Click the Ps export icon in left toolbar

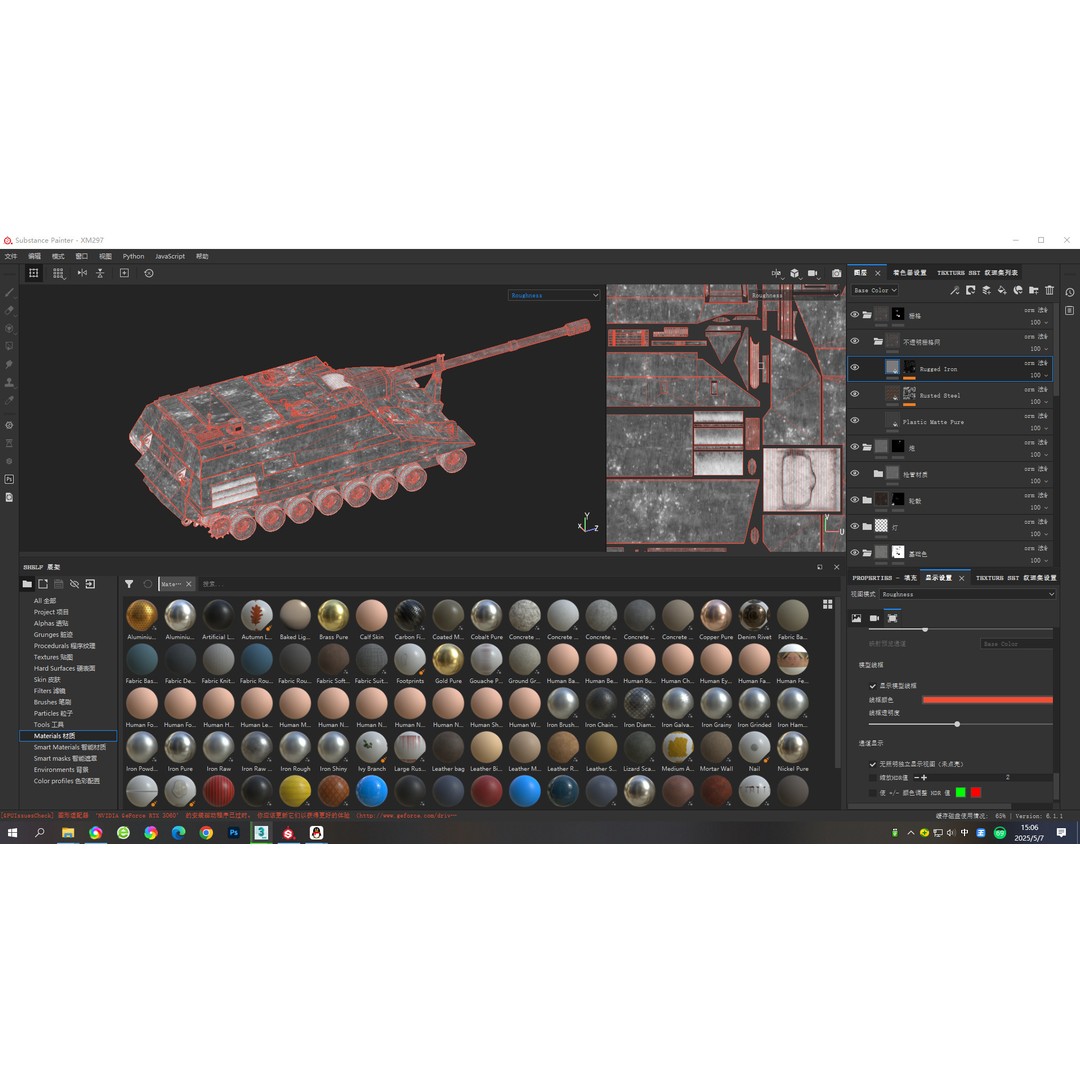(9, 479)
